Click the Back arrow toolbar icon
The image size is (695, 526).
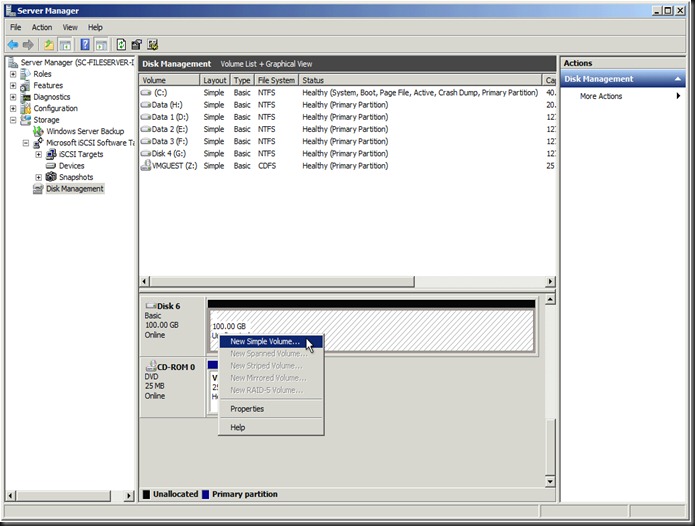coord(13,45)
